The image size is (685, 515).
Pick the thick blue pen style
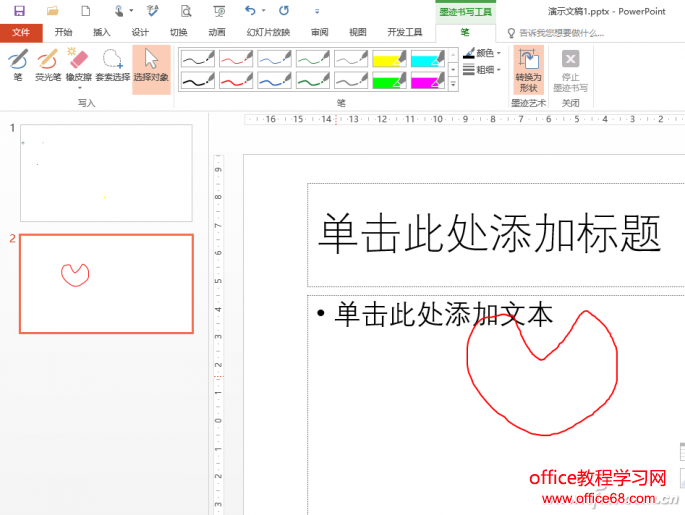tap(274, 81)
